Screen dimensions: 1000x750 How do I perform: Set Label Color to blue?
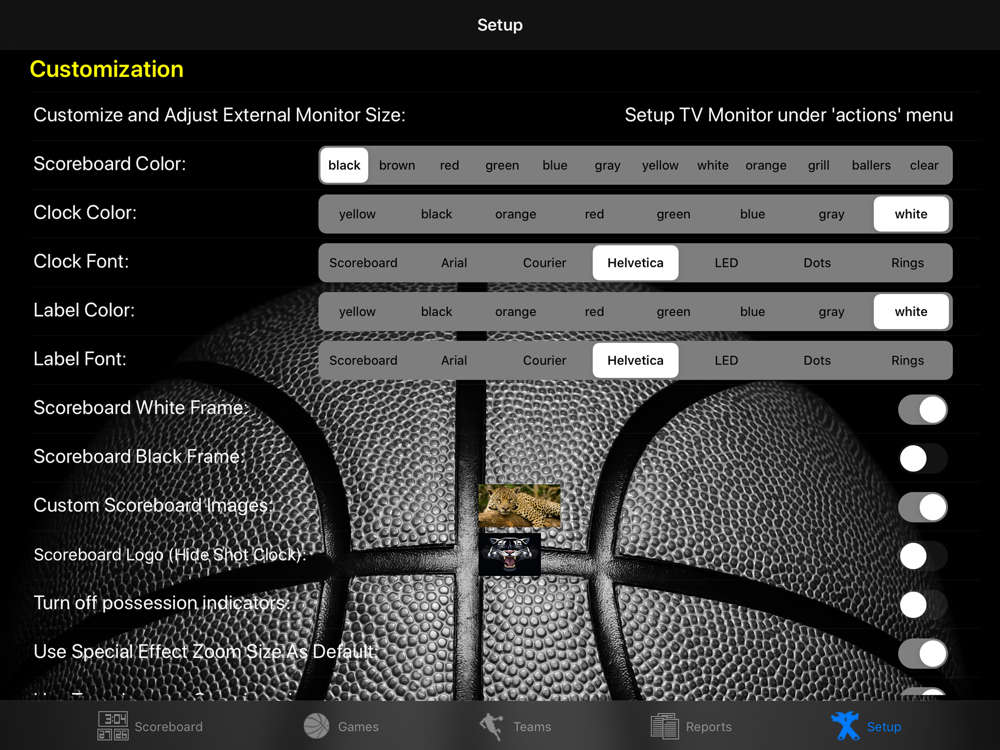point(753,312)
